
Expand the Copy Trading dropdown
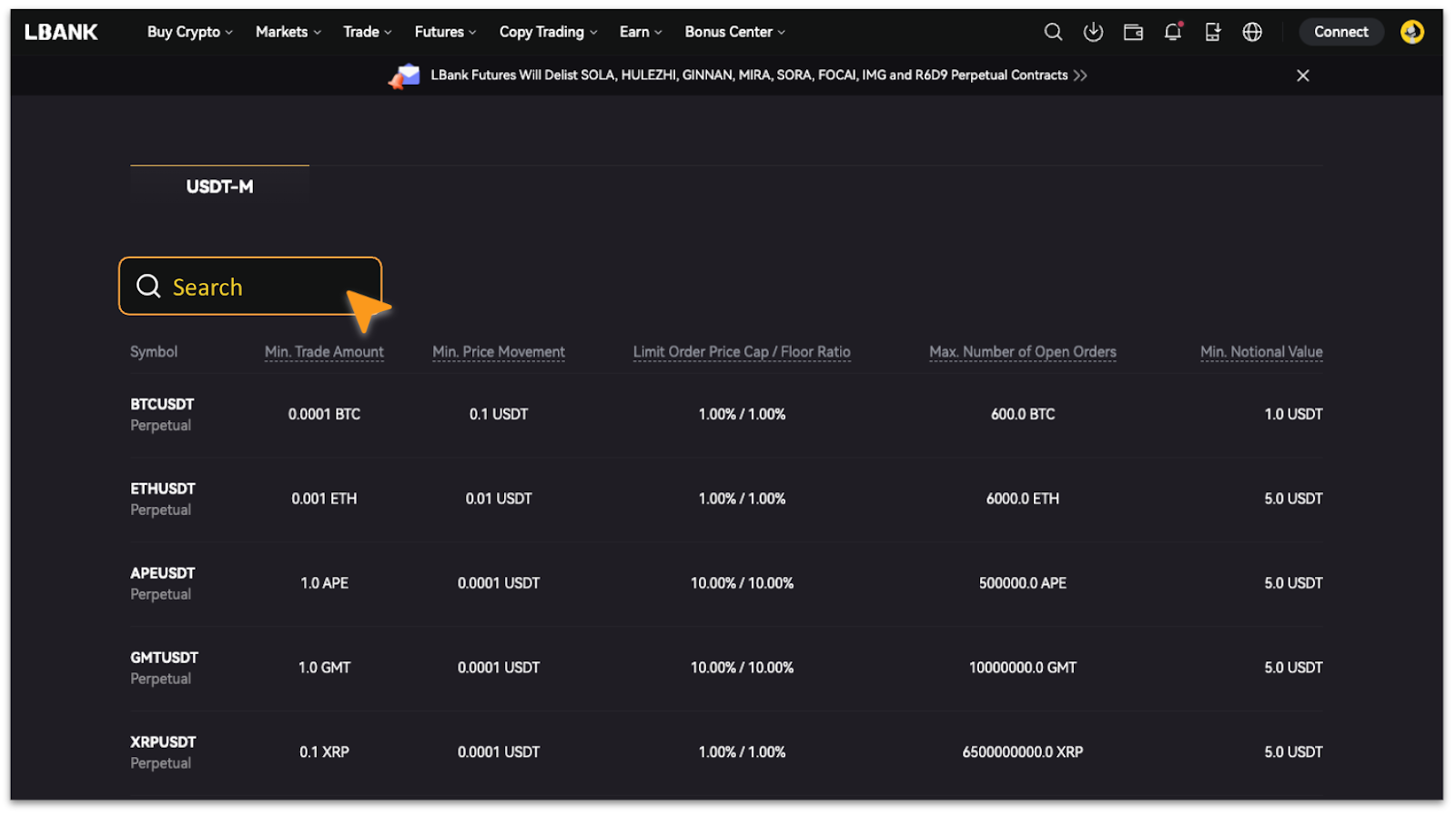coord(548,32)
